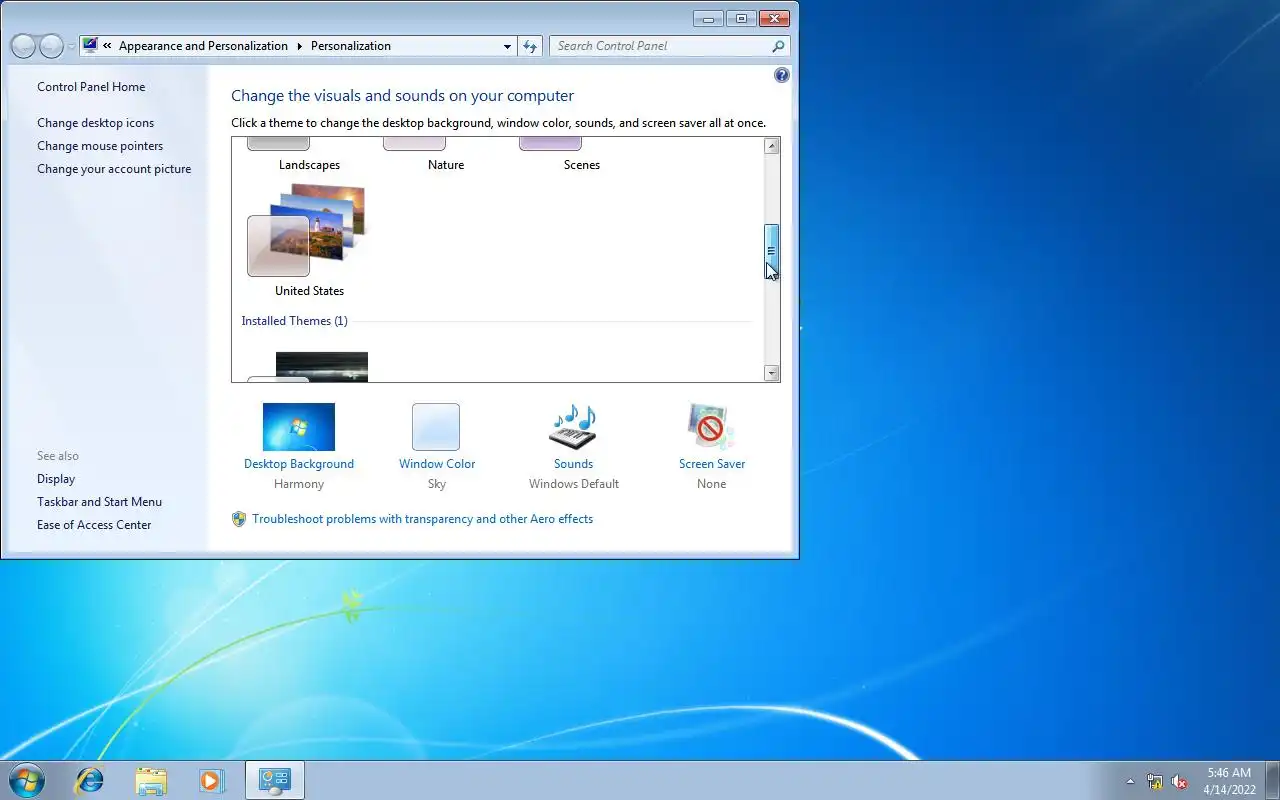Viewport: 1280px width, 800px height.
Task: Open the Sounds icon
Action: click(573, 427)
